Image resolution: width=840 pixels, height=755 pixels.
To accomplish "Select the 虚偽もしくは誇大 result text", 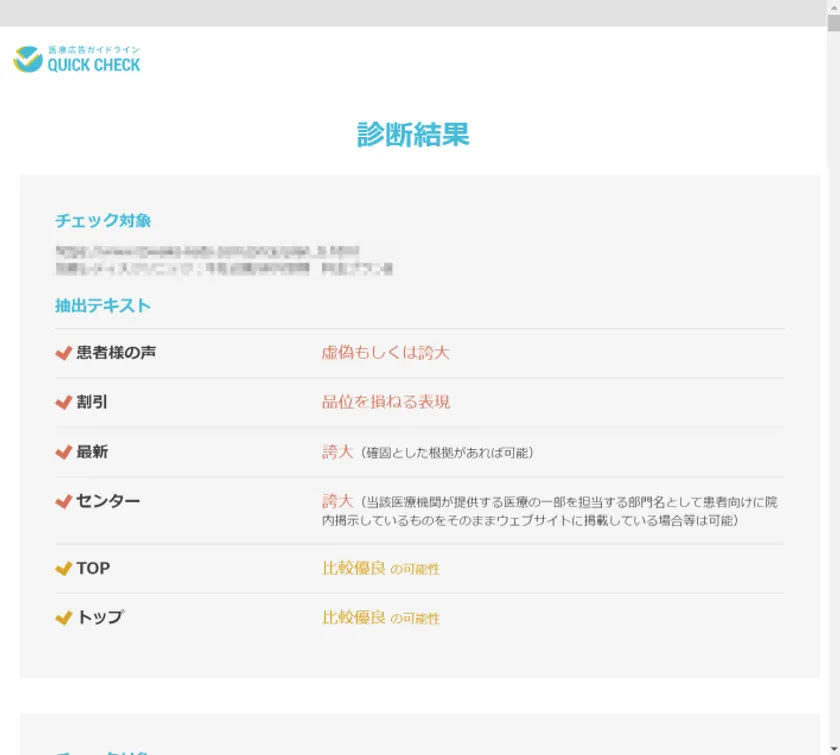I will 385,353.
